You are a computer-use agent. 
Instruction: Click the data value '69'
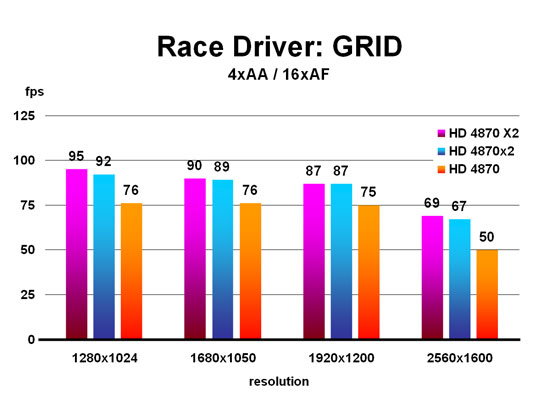(432, 203)
